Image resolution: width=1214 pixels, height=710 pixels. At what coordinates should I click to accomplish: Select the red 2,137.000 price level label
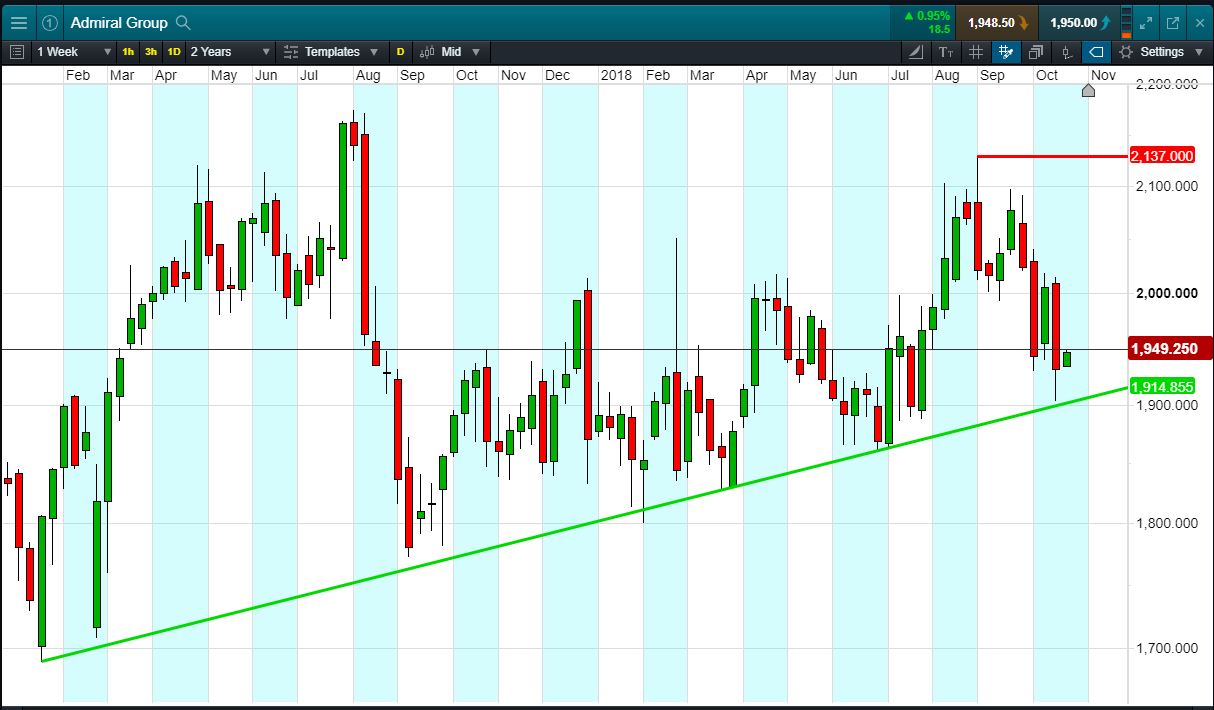click(1162, 155)
